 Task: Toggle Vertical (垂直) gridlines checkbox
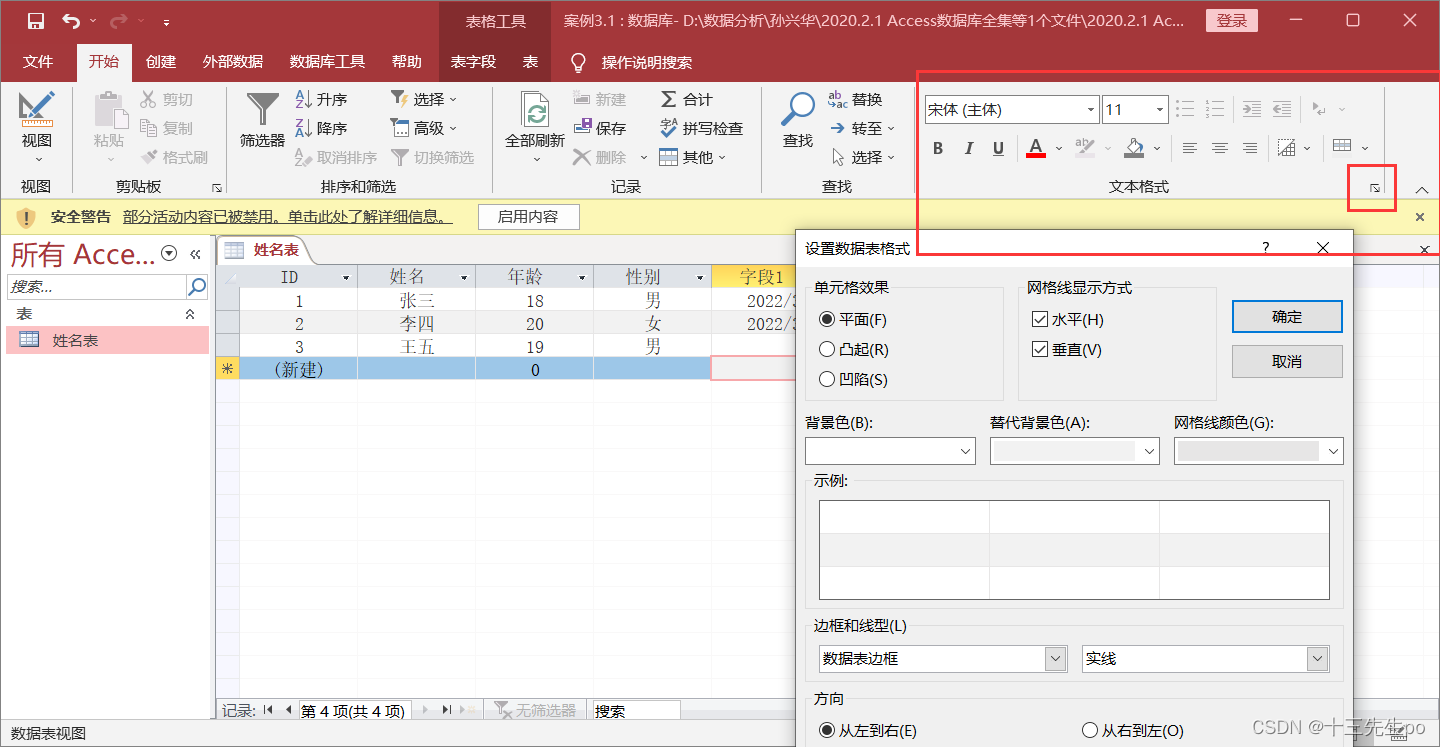coord(1039,350)
